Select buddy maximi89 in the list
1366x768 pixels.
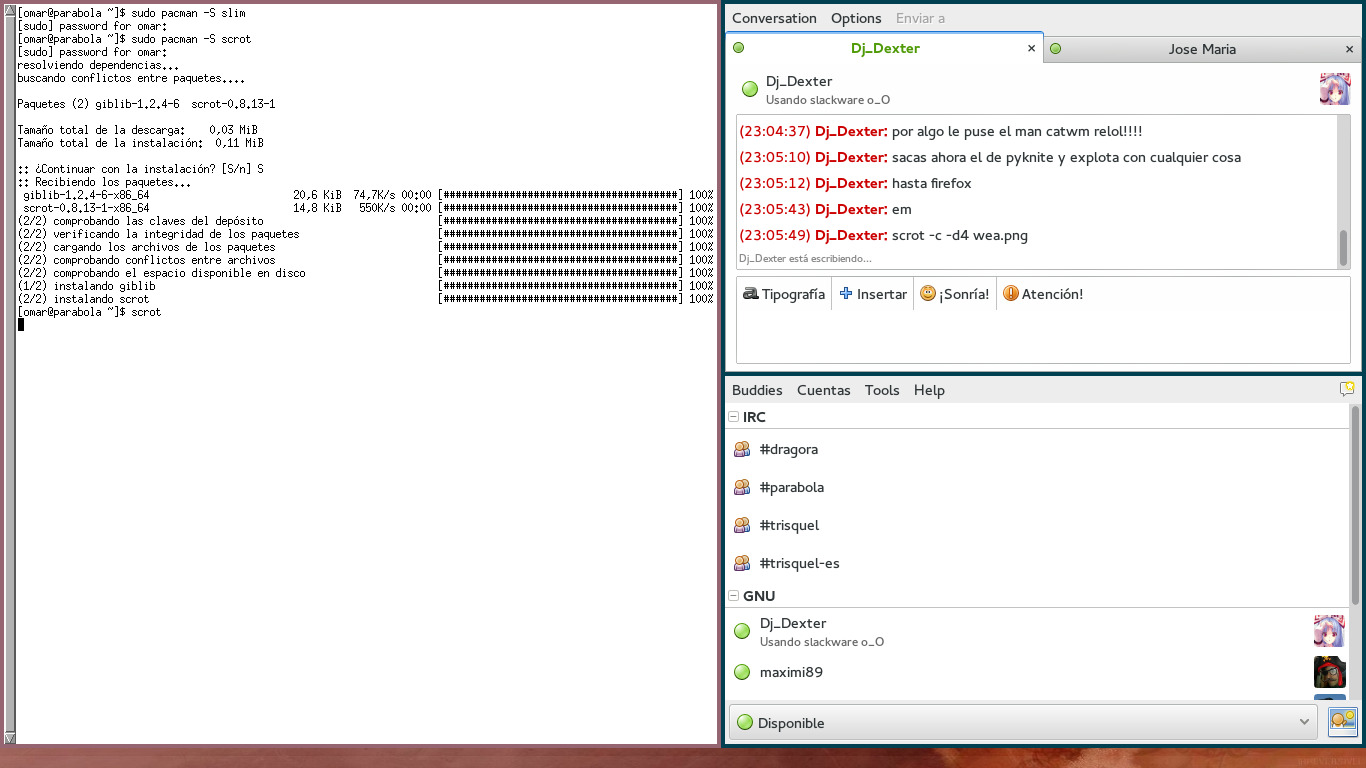click(x=1037, y=672)
